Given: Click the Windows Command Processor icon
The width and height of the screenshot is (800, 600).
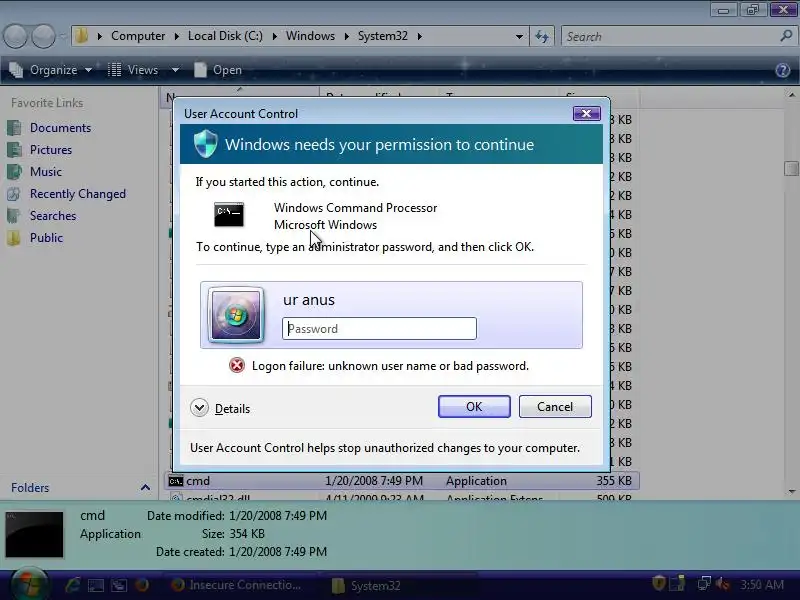Looking at the screenshot, I should (229, 214).
